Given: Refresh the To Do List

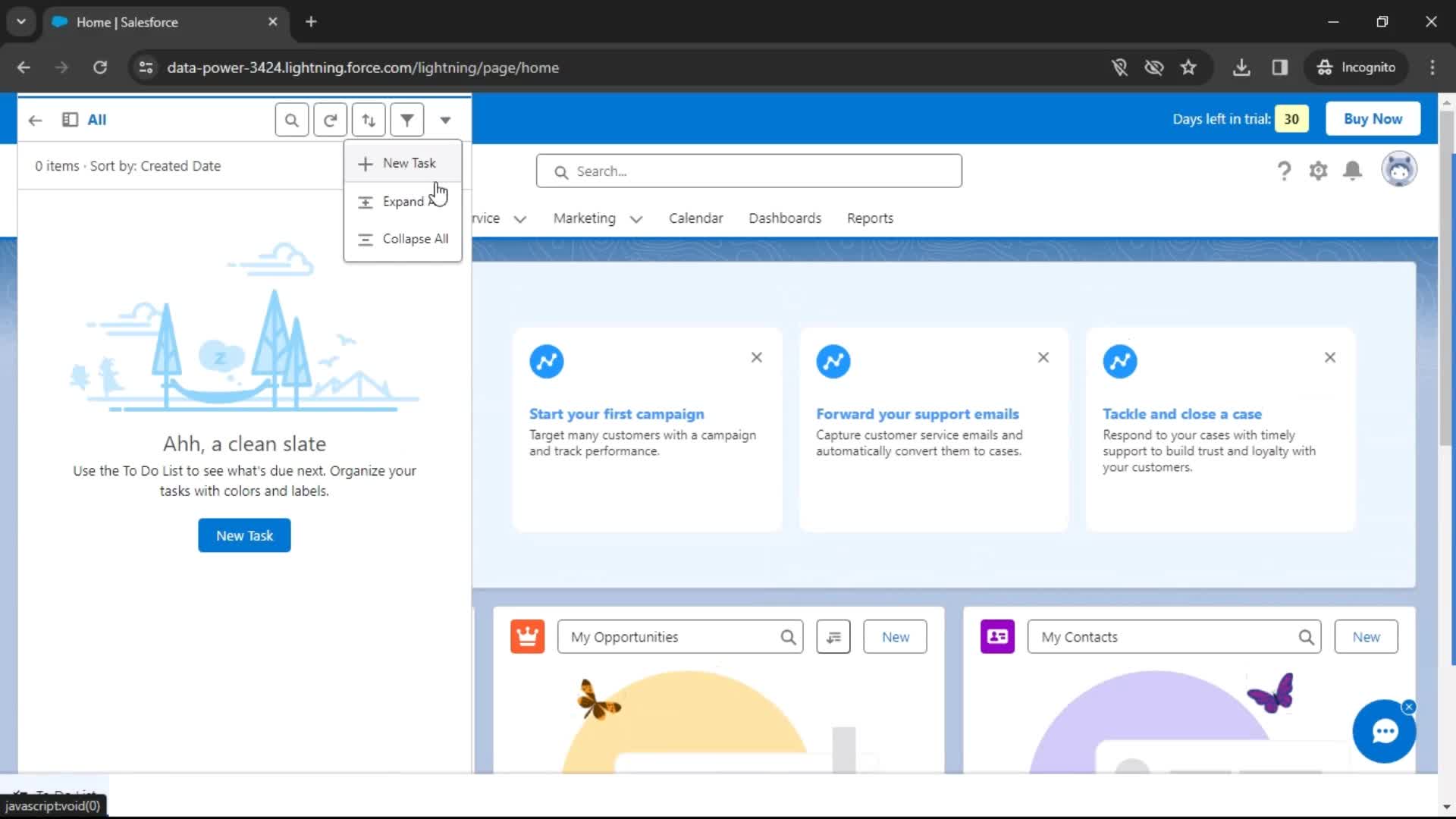Looking at the screenshot, I should pos(330,120).
